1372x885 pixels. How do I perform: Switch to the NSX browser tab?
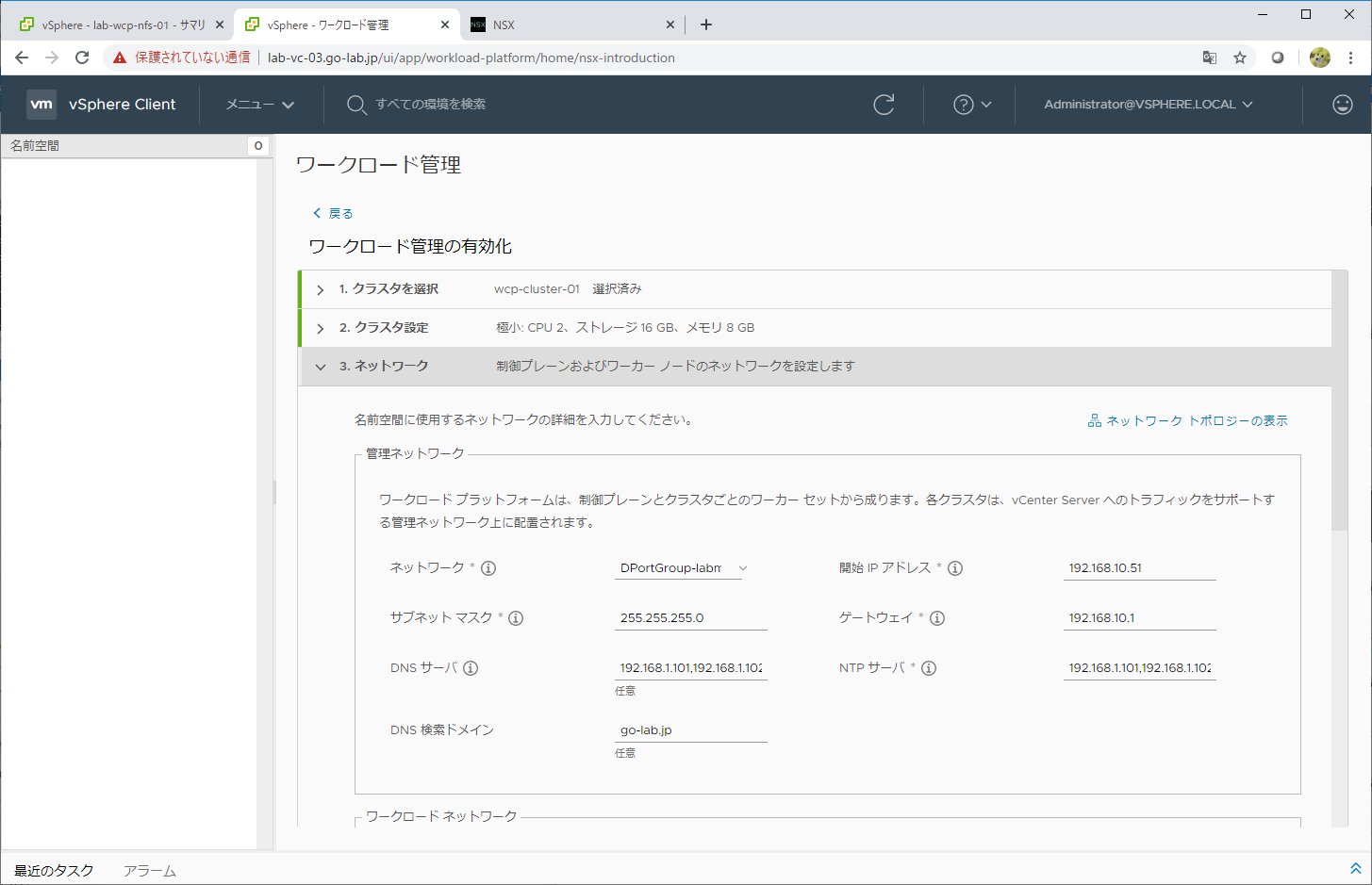tap(573, 25)
